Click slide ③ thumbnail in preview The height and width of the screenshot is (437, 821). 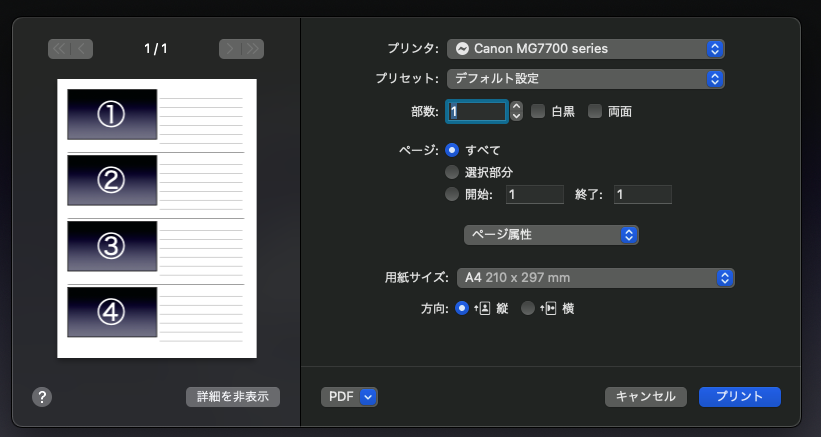(112, 246)
